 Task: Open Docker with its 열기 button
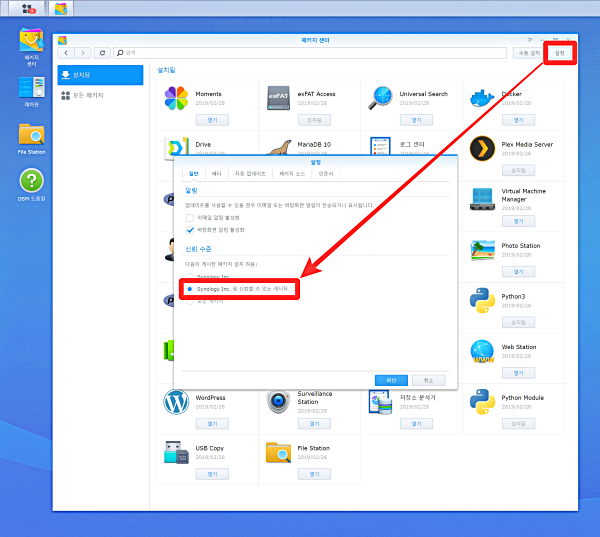click(x=518, y=120)
